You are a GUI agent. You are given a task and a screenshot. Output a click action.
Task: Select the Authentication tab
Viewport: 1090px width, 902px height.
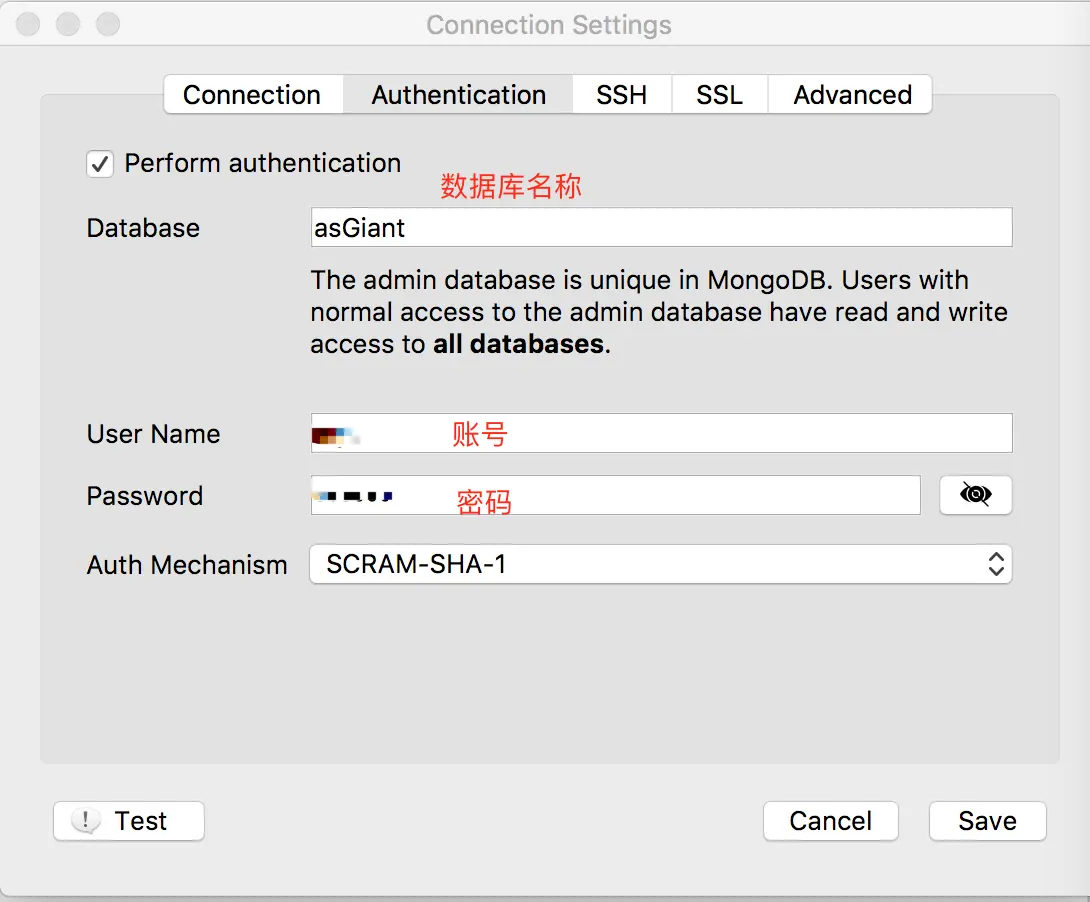coord(459,95)
